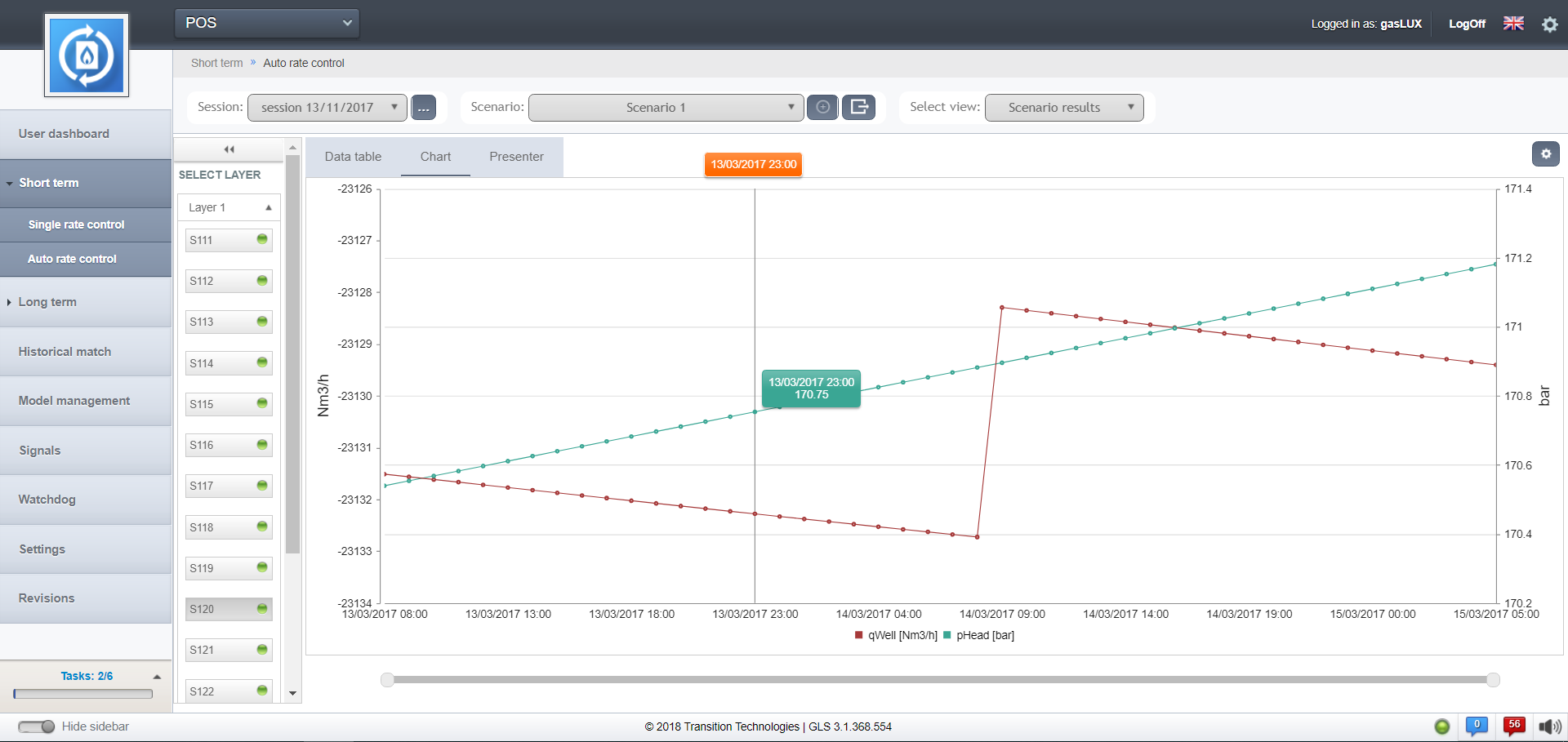
Task: Click the gasLUX application logo icon
Action: click(x=87, y=56)
